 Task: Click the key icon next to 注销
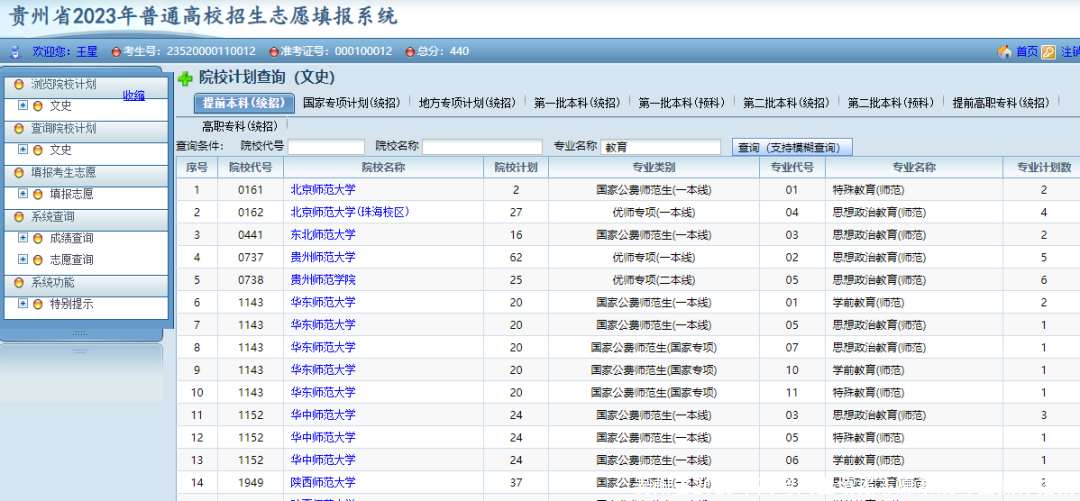(1048, 51)
